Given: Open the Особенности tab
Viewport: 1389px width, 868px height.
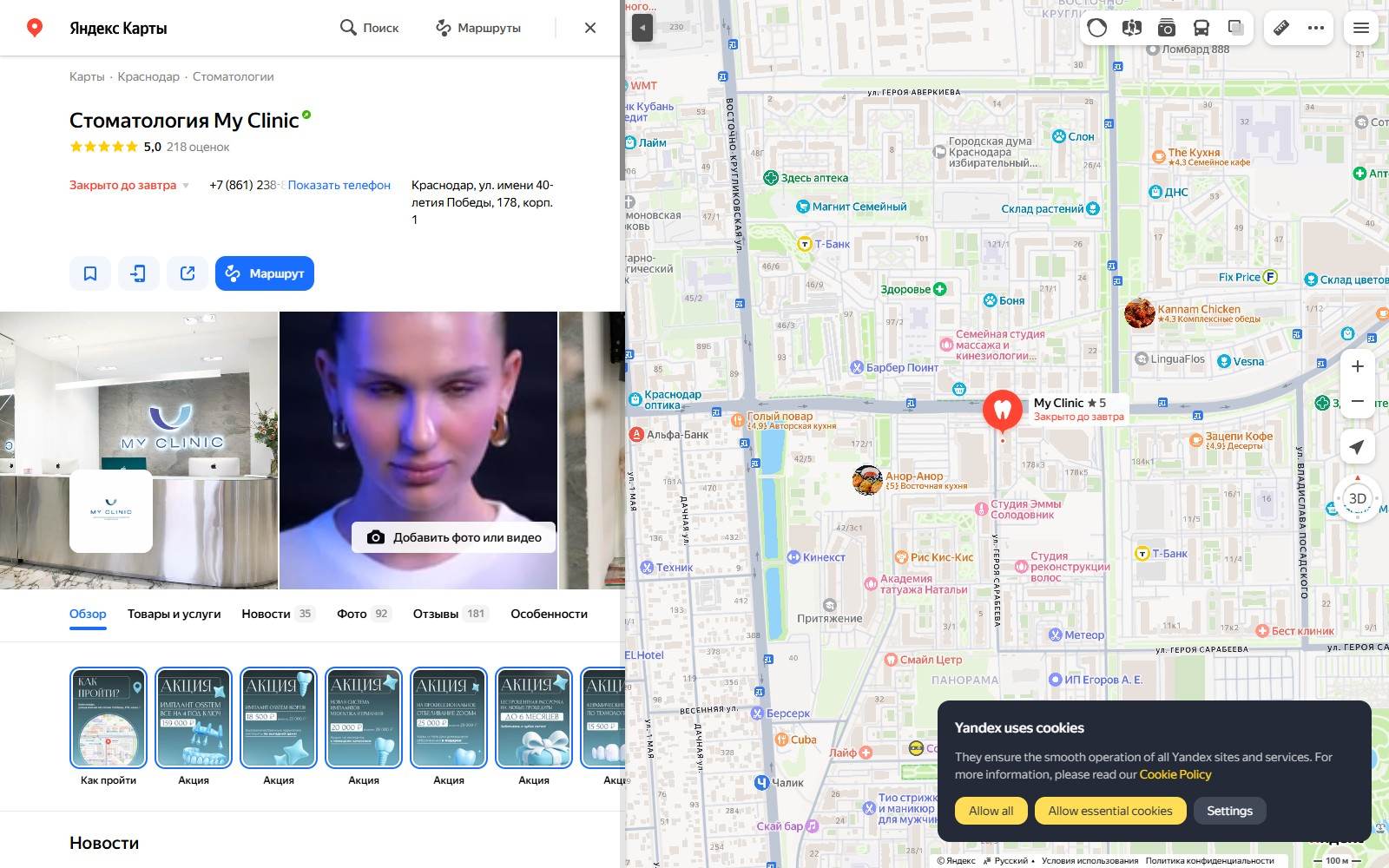Looking at the screenshot, I should [549, 614].
